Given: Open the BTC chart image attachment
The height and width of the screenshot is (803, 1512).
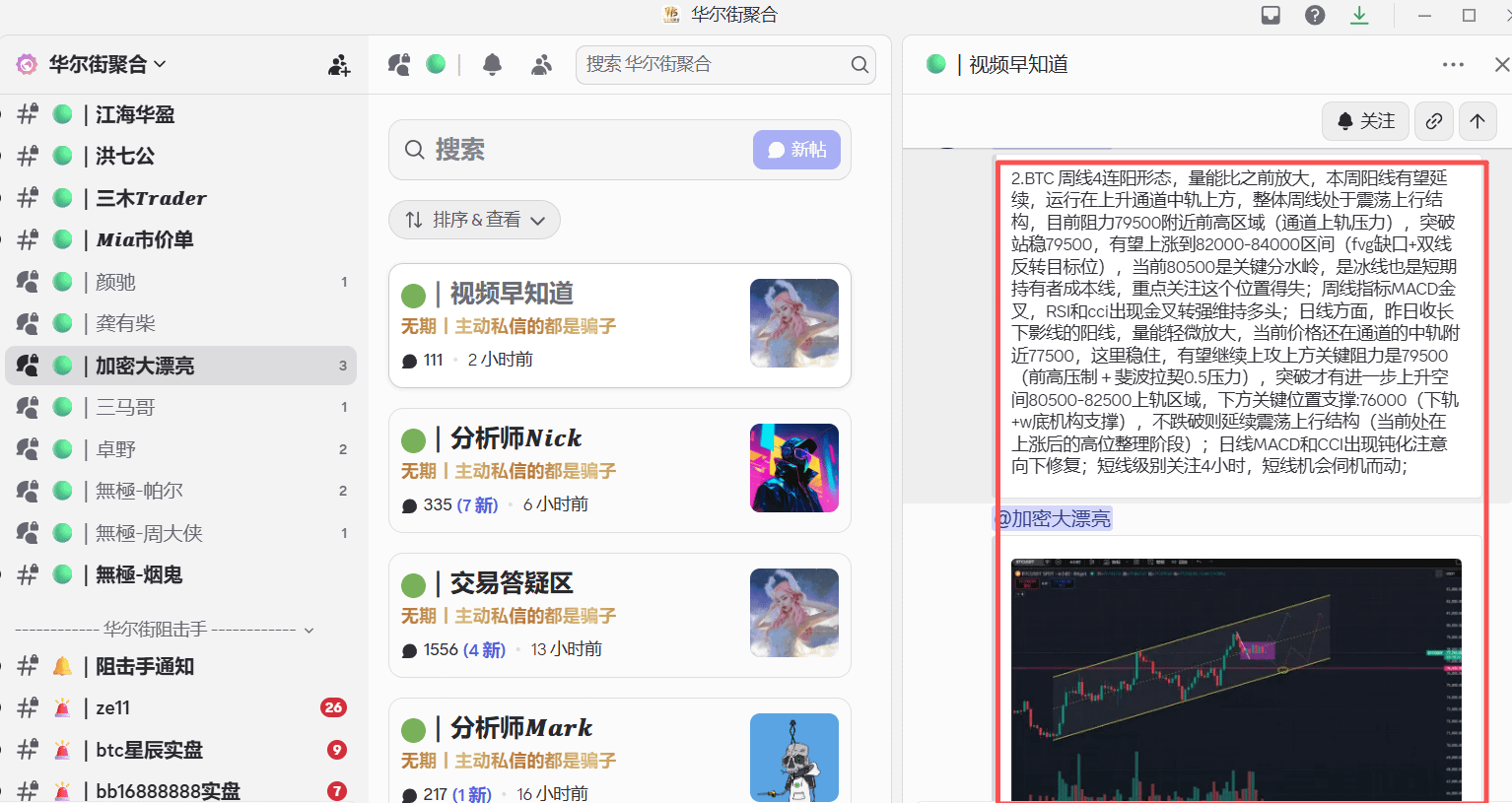Looking at the screenshot, I should [x=1236, y=680].
